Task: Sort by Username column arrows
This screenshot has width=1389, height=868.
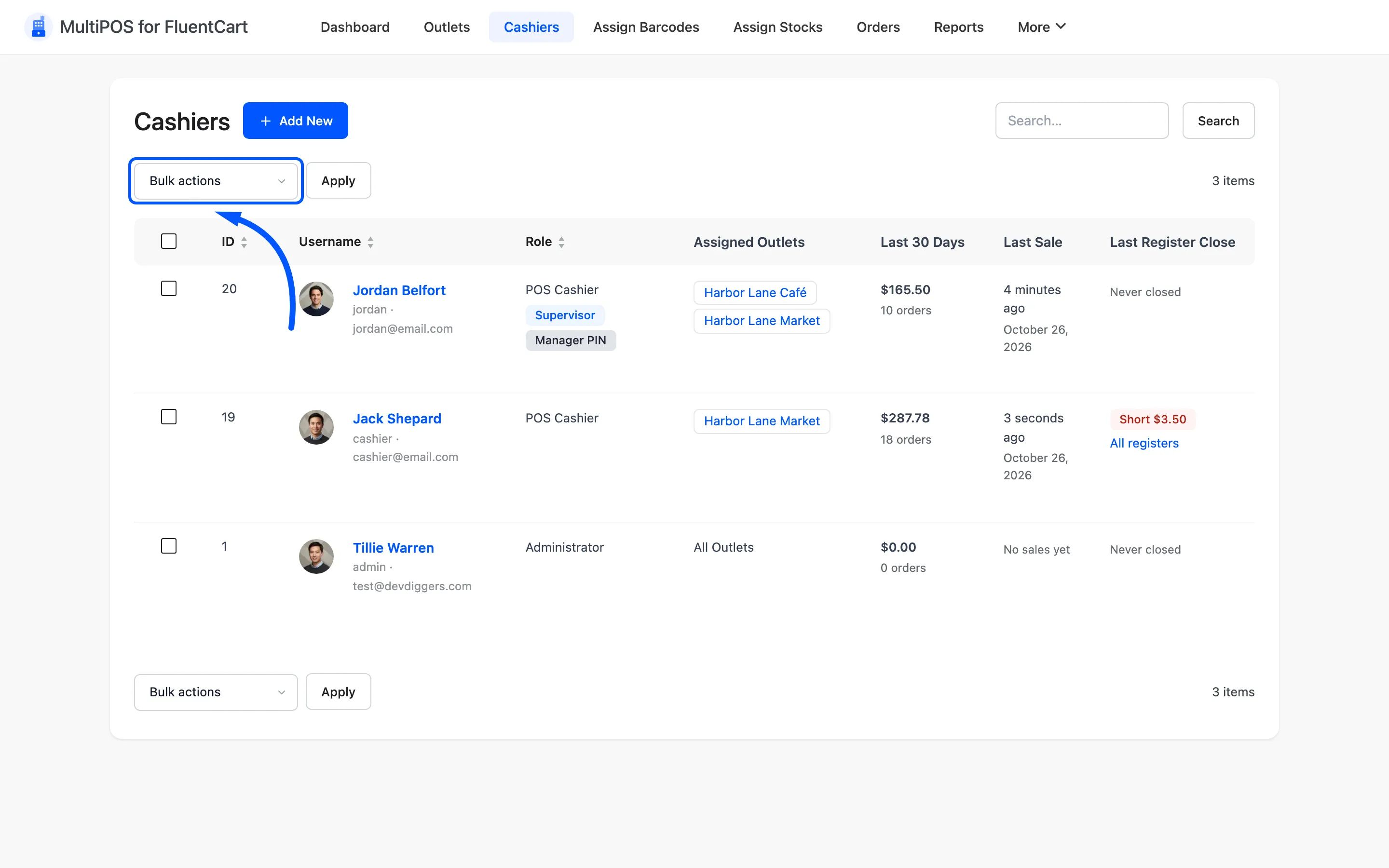Action: [371, 242]
